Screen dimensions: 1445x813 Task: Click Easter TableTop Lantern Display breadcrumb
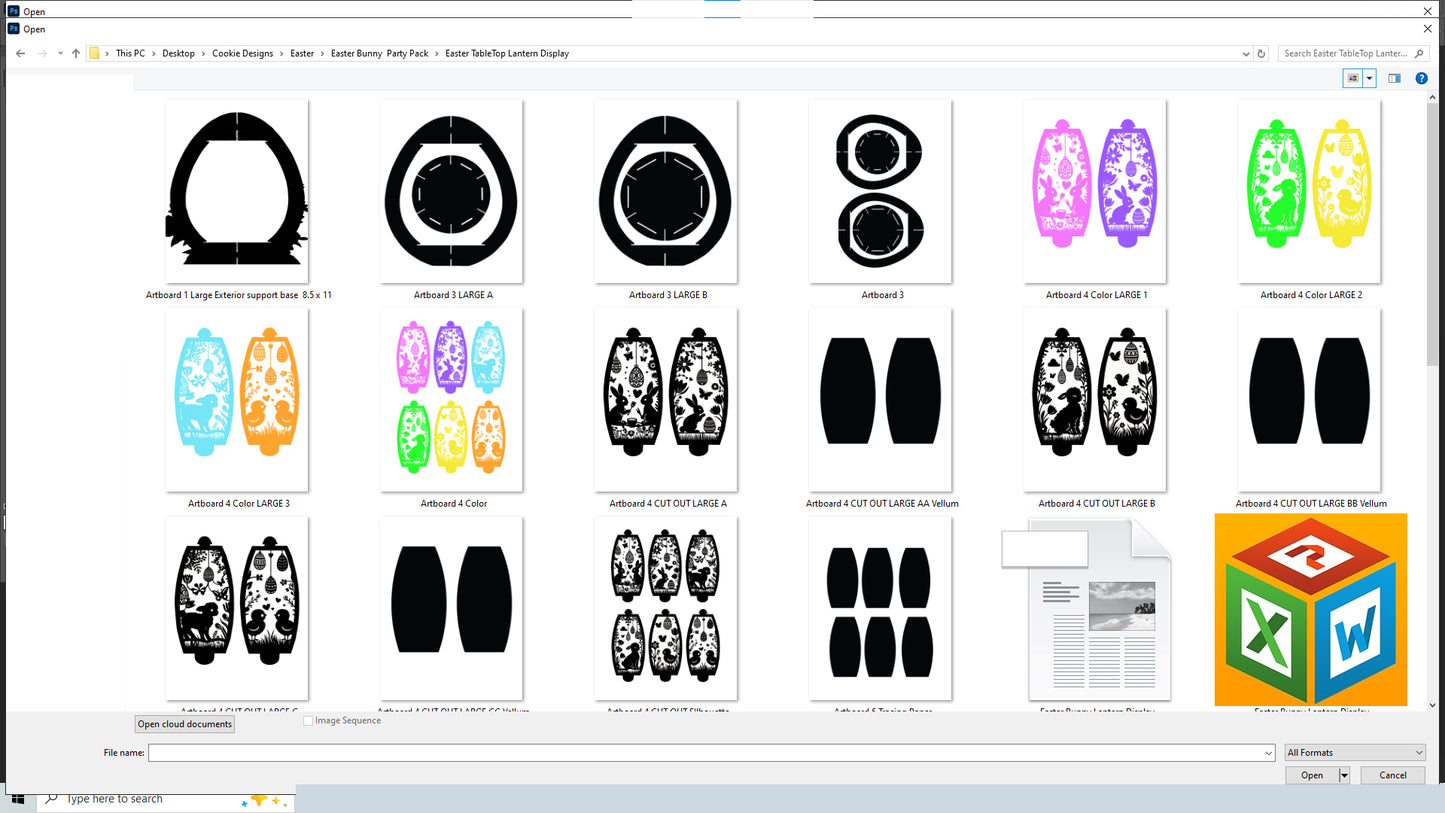[507, 54]
